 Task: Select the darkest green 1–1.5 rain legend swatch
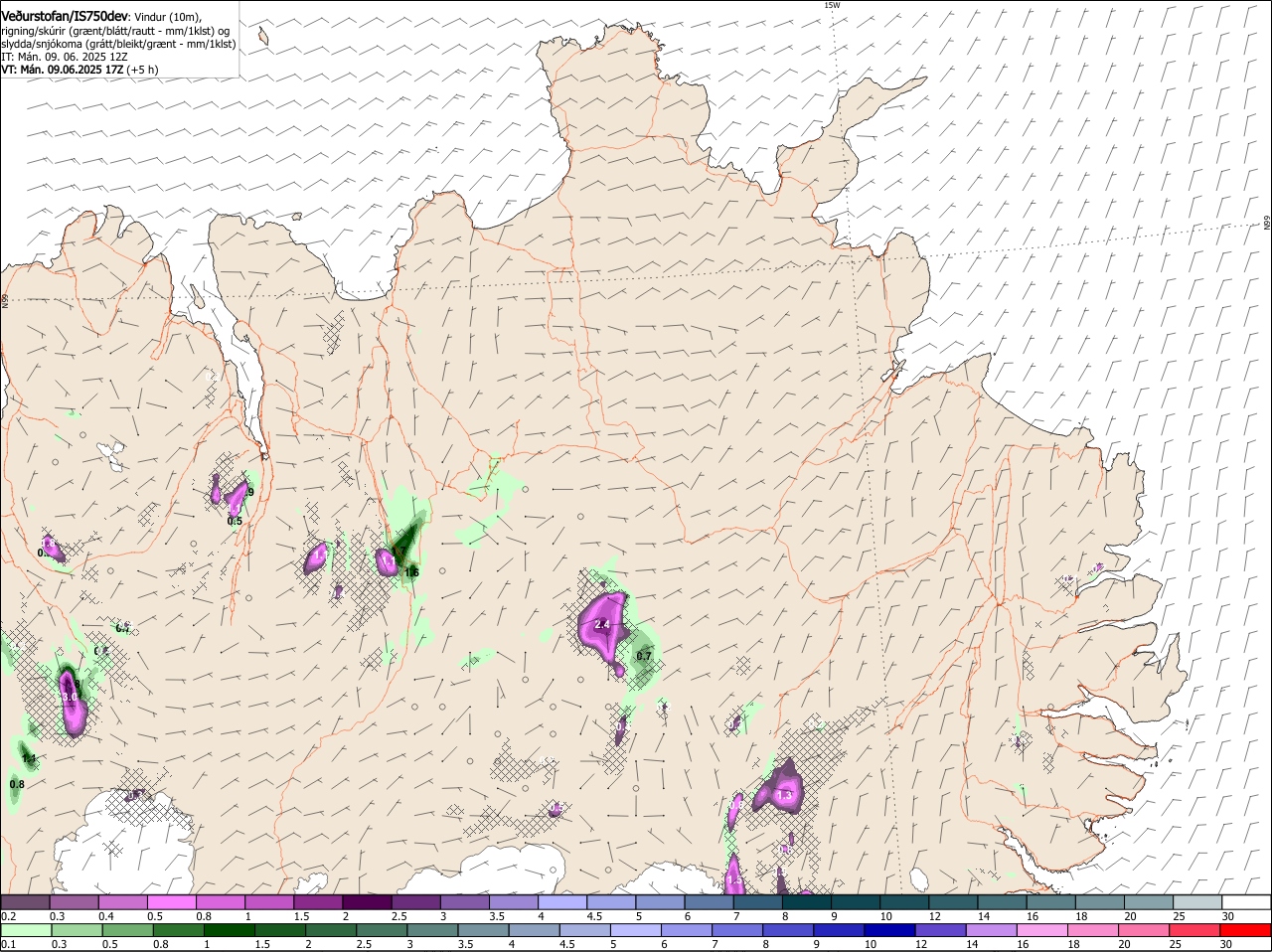pyautogui.click(x=229, y=930)
